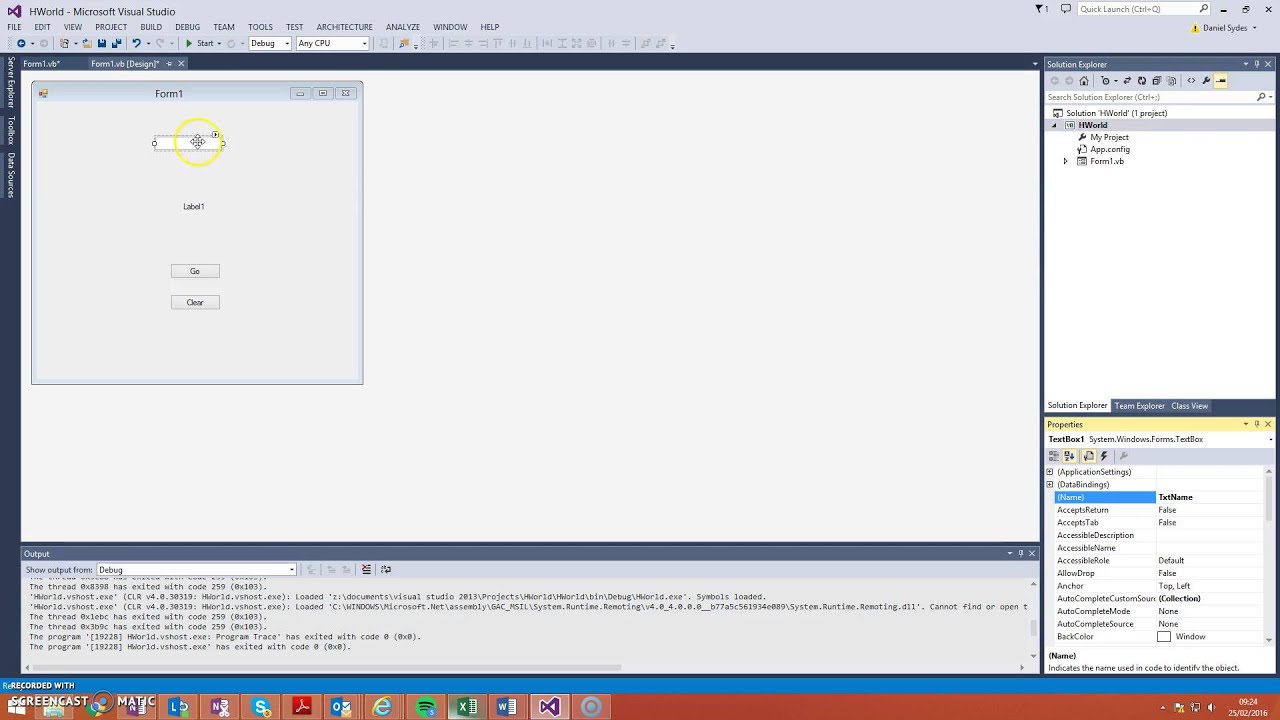Open My Project in Solution Explorer

point(1109,137)
